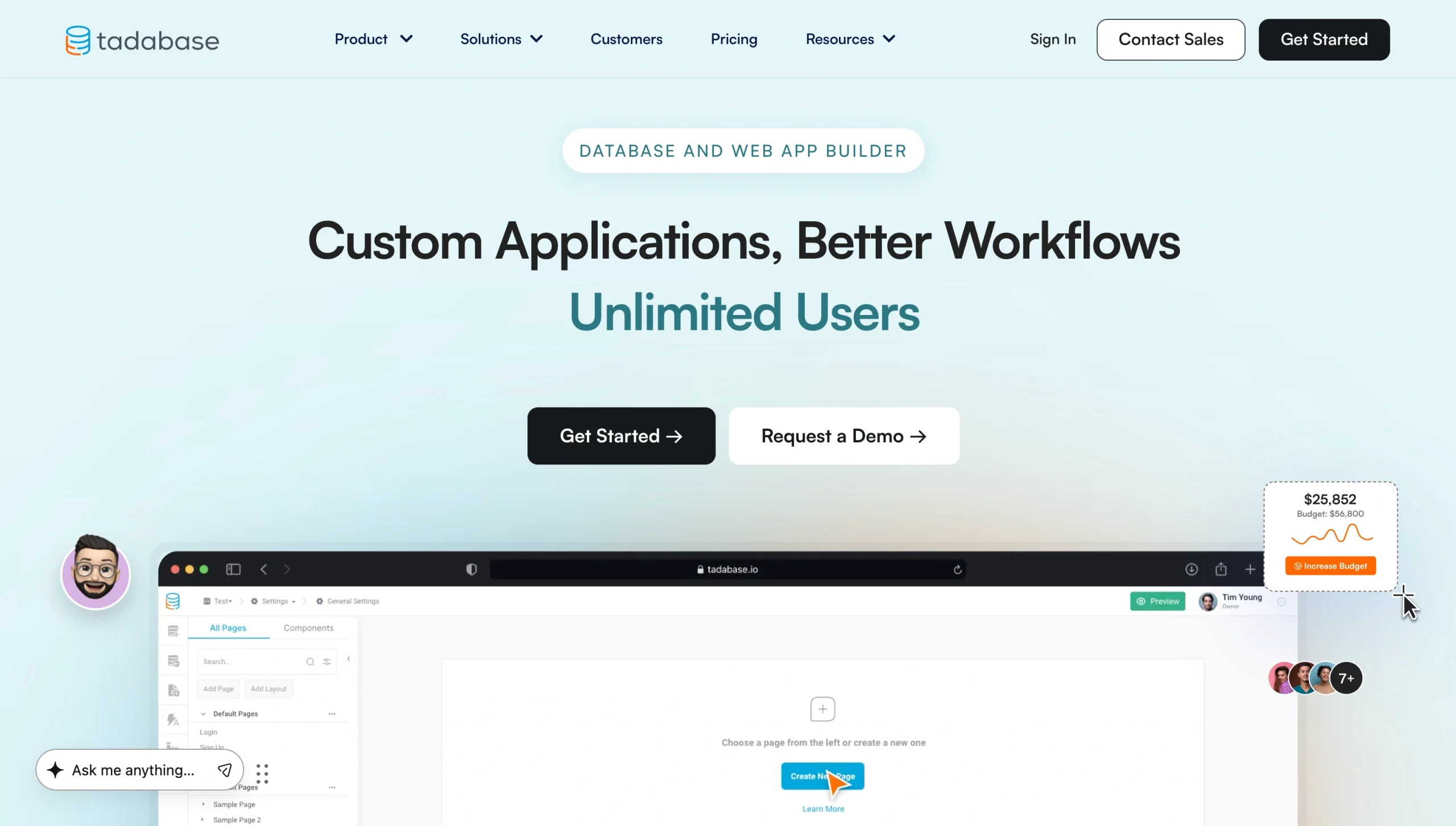Viewport: 1456px width, 826px height.
Task: Click the app's tadabase logo icon
Action: click(x=173, y=601)
